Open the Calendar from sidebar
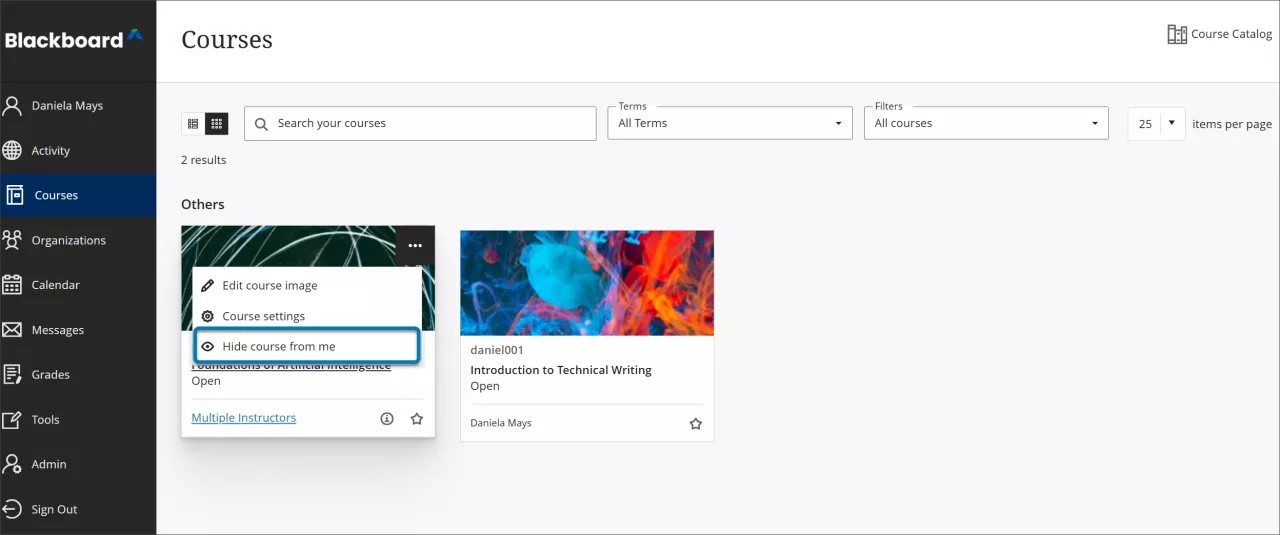Screen dimensions: 1280x535 coord(55,285)
